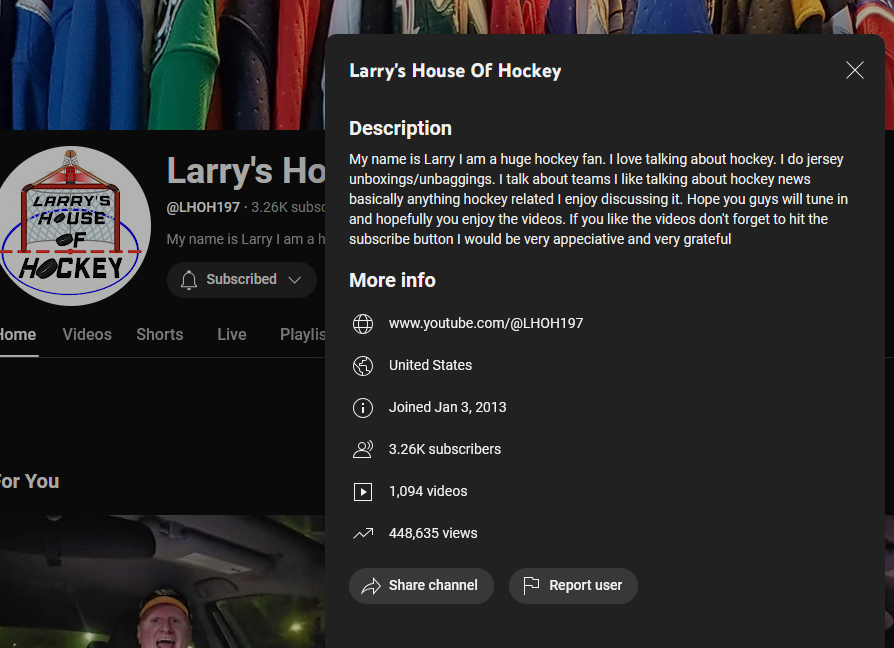Click the "448,635 views" text
The height and width of the screenshot is (648, 894).
pyautogui.click(x=433, y=533)
